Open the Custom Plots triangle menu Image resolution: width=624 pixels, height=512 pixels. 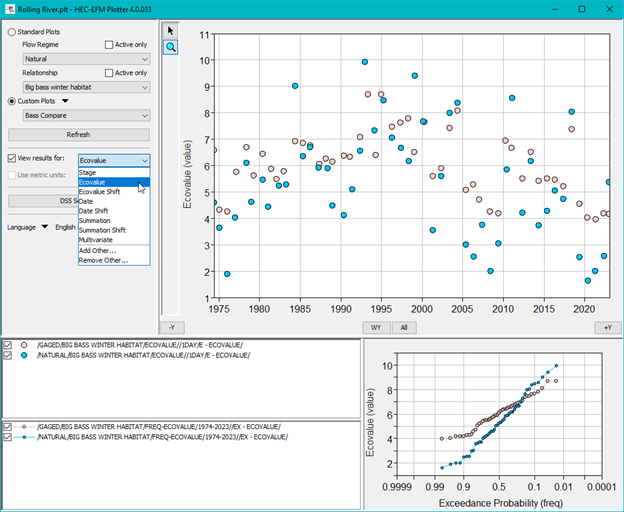click(x=65, y=101)
